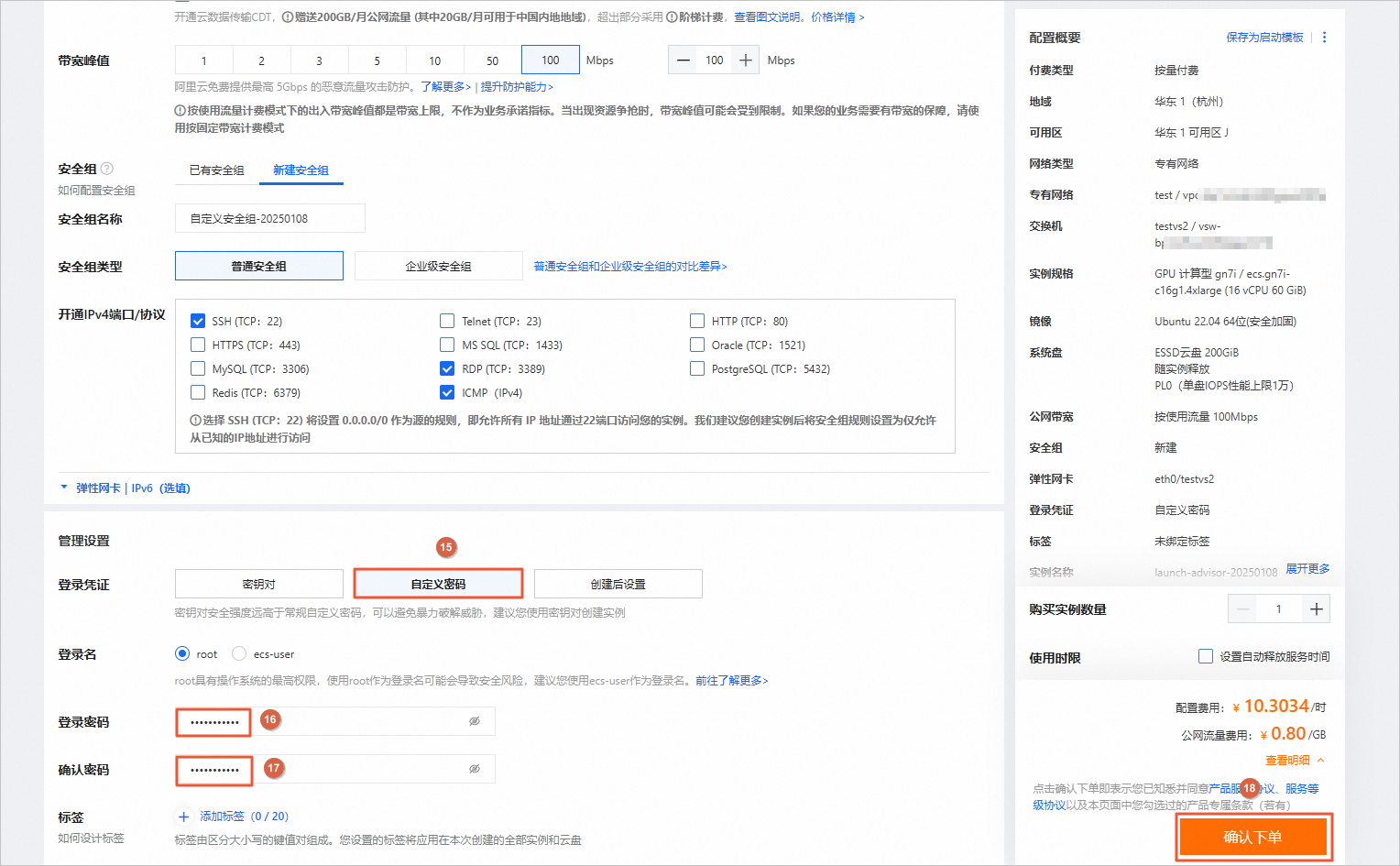Enable MS SQL (TCP: 1433) port
Viewport: 1400px width, 866px height.
[447, 345]
